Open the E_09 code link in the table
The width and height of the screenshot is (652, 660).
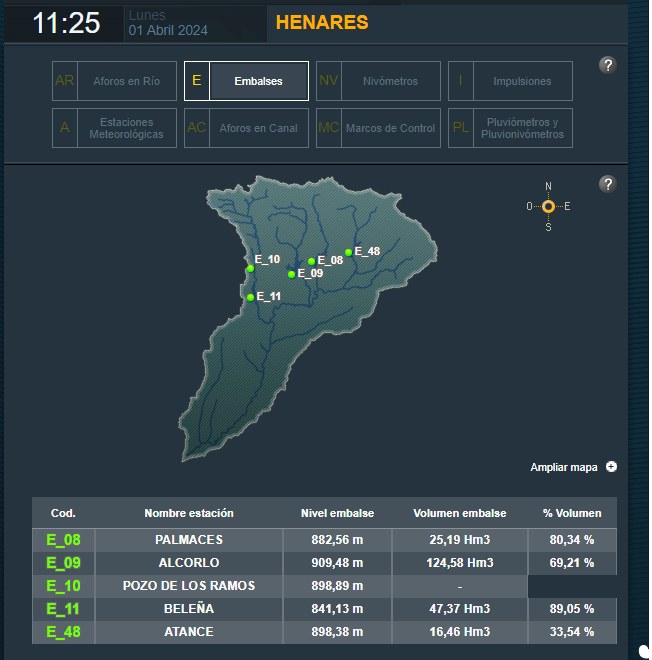point(63,563)
